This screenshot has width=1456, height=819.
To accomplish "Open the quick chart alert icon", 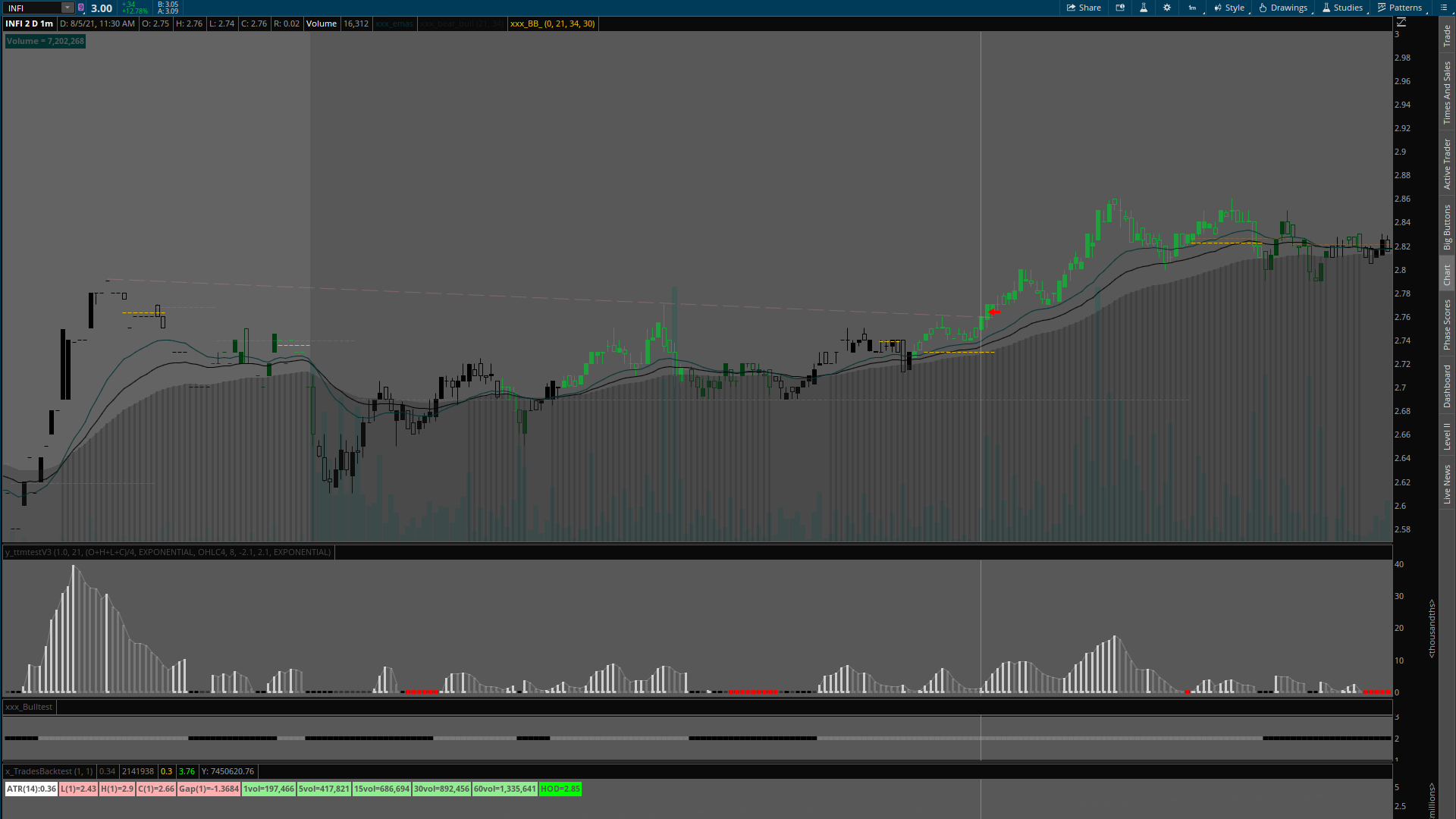I will click(x=1120, y=8).
